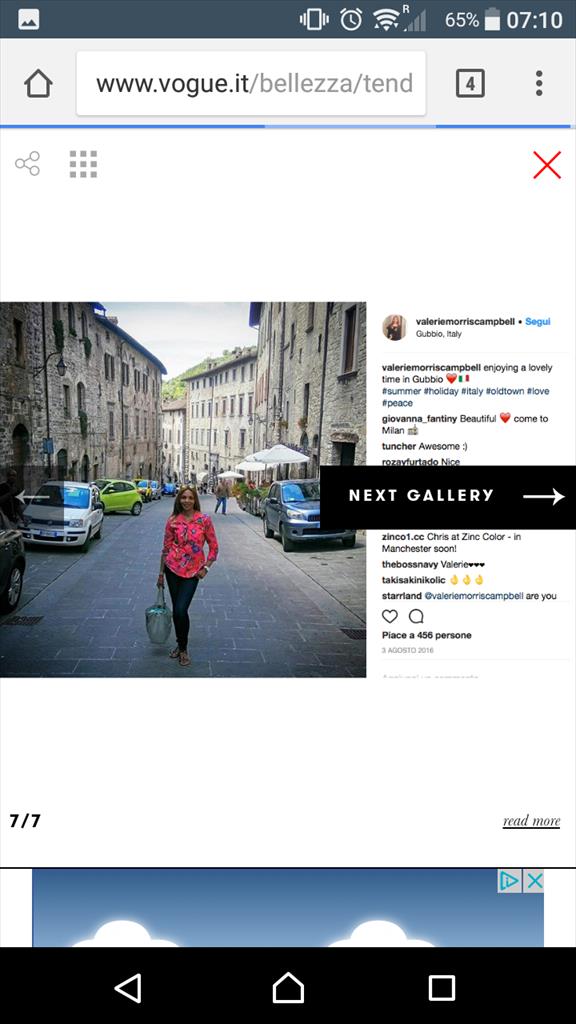The width and height of the screenshot is (576, 1024).
Task: Close the ad with the X icon
Action: [x=534, y=882]
